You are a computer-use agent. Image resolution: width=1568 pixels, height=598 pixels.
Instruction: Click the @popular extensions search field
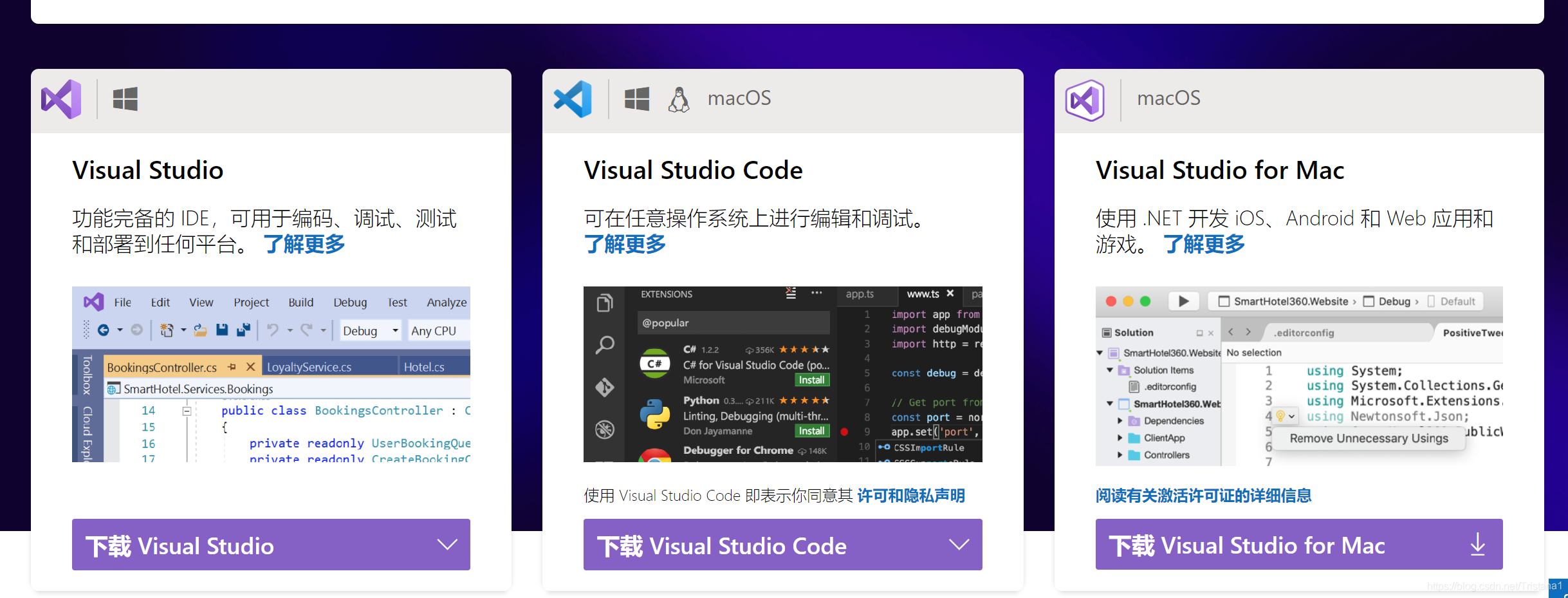pyautogui.click(x=733, y=322)
